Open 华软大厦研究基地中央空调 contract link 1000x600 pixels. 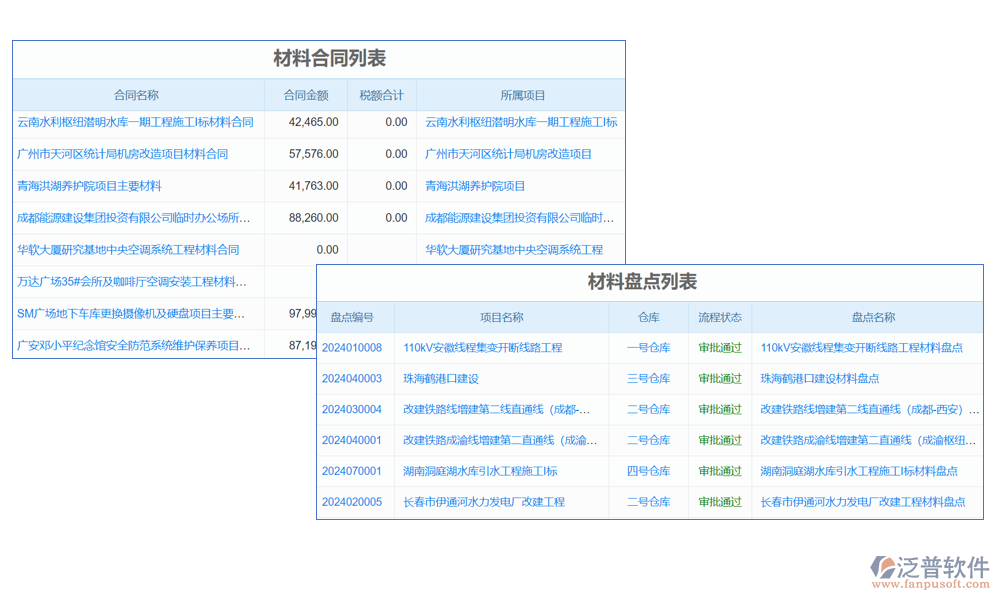[128, 250]
